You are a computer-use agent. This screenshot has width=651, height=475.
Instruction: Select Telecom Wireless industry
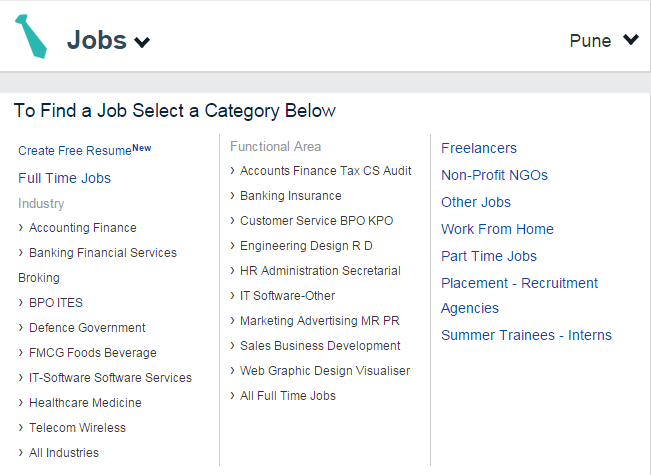pos(77,428)
